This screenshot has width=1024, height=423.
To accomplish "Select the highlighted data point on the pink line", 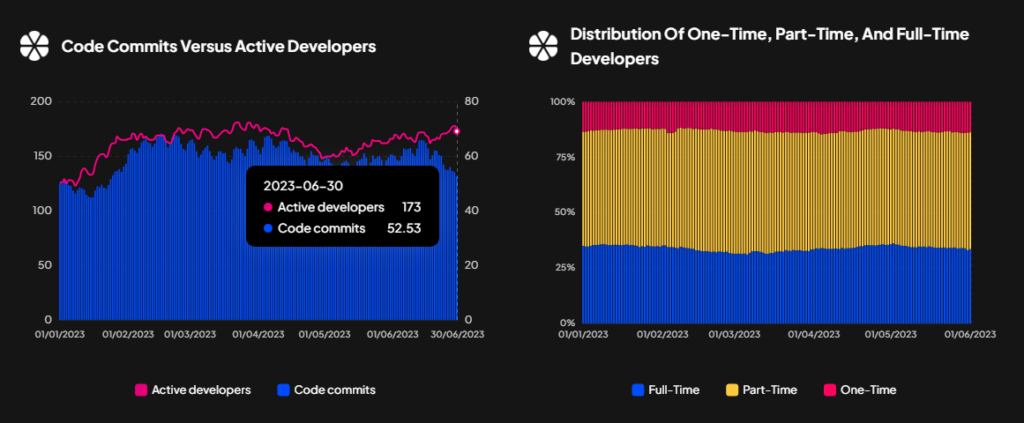I will 457,131.
